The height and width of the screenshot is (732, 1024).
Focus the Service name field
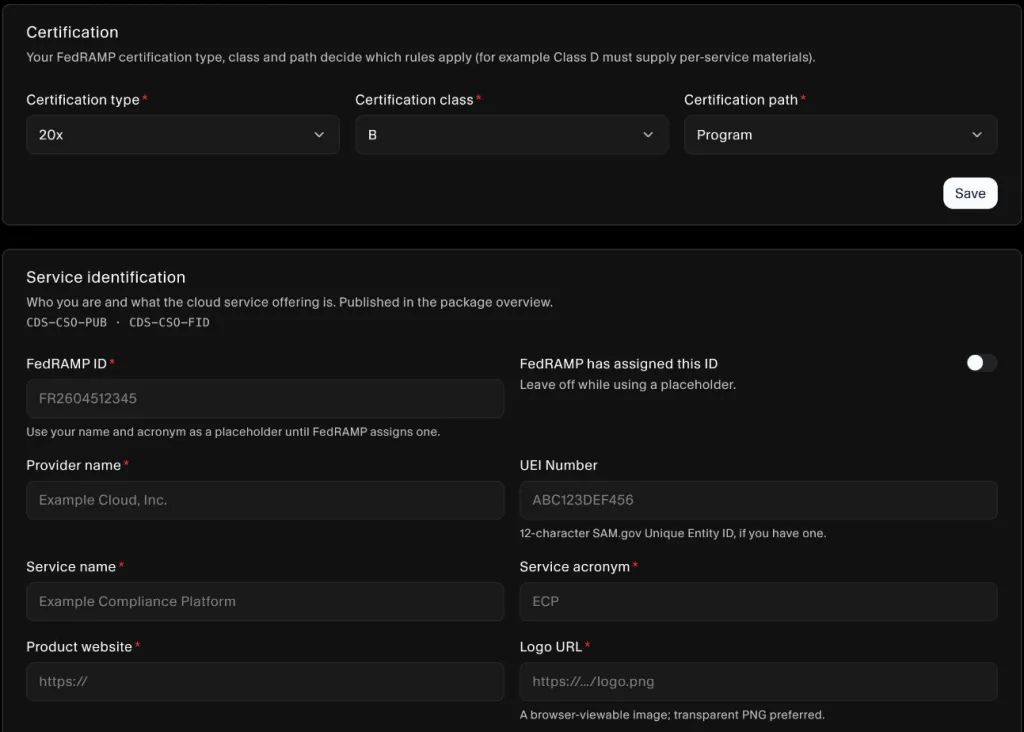(265, 601)
